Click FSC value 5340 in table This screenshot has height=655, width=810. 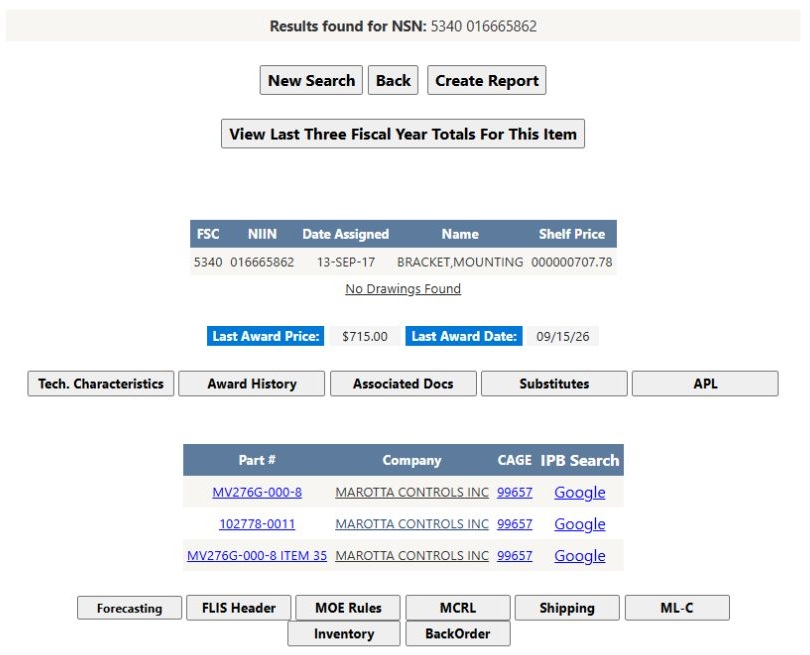tap(208, 262)
